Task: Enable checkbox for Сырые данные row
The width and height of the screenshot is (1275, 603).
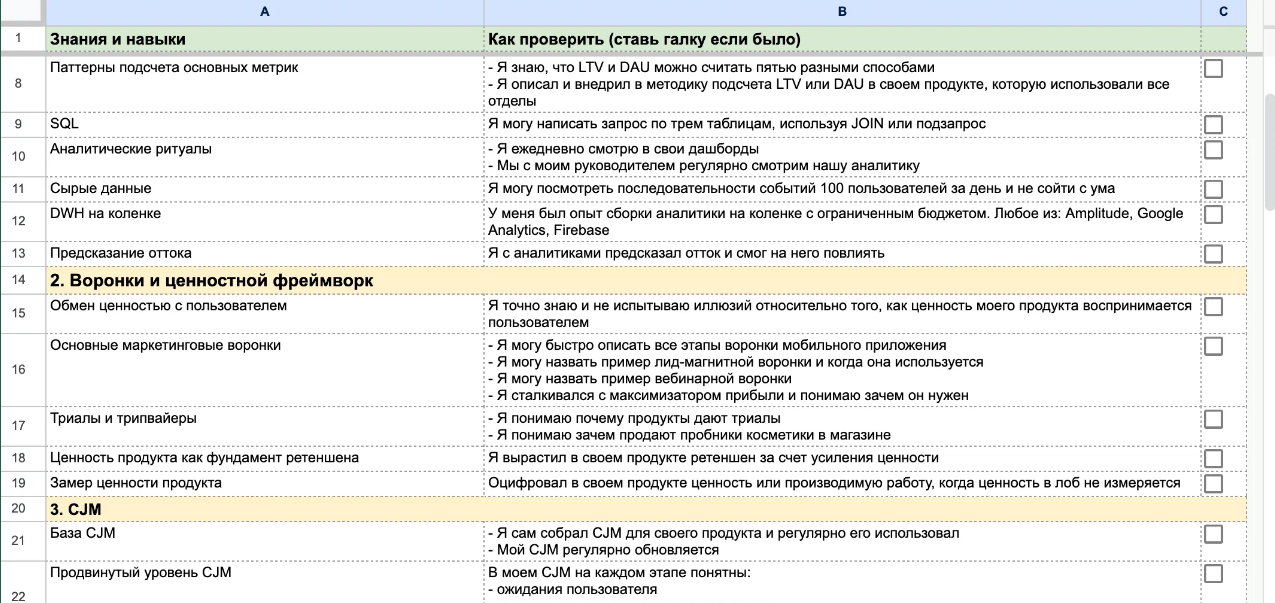Action: click(x=1213, y=189)
